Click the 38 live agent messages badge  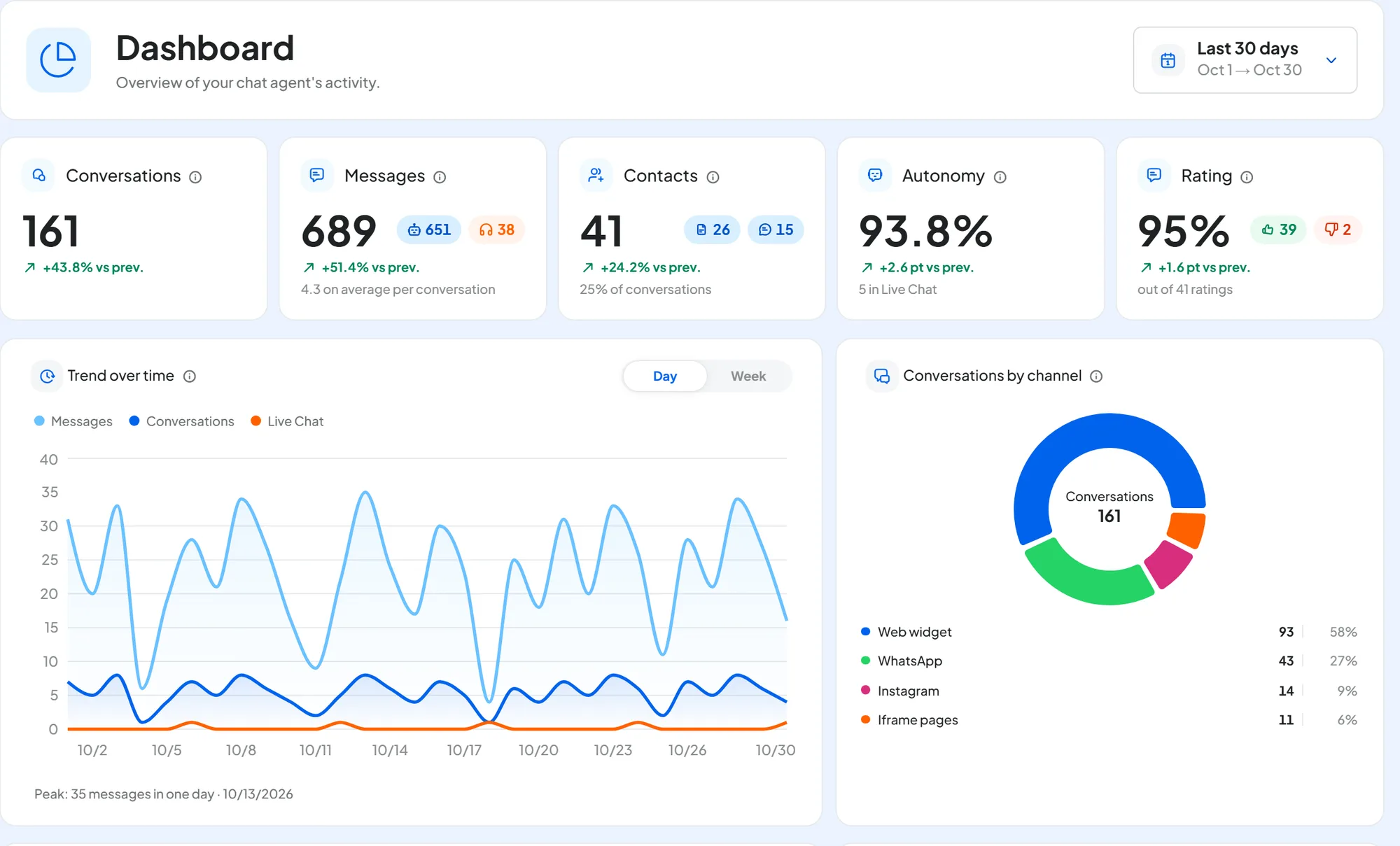[x=496, y=230]
